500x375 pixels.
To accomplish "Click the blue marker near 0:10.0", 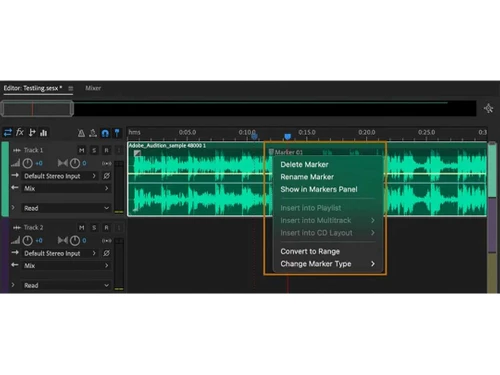I will click(254, 136).
